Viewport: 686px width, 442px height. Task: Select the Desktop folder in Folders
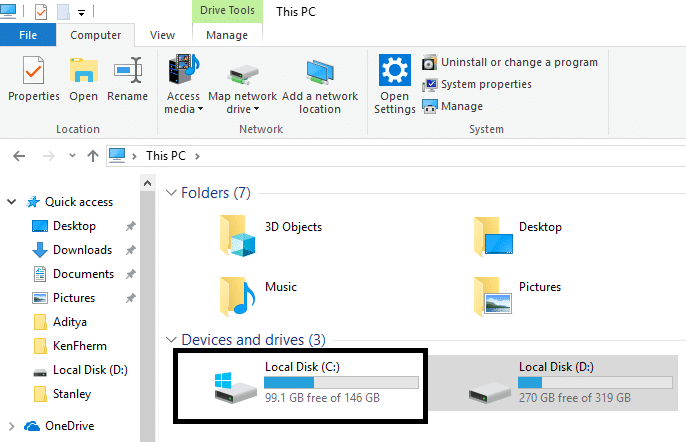pyautogui.click(x=518, y=235)
